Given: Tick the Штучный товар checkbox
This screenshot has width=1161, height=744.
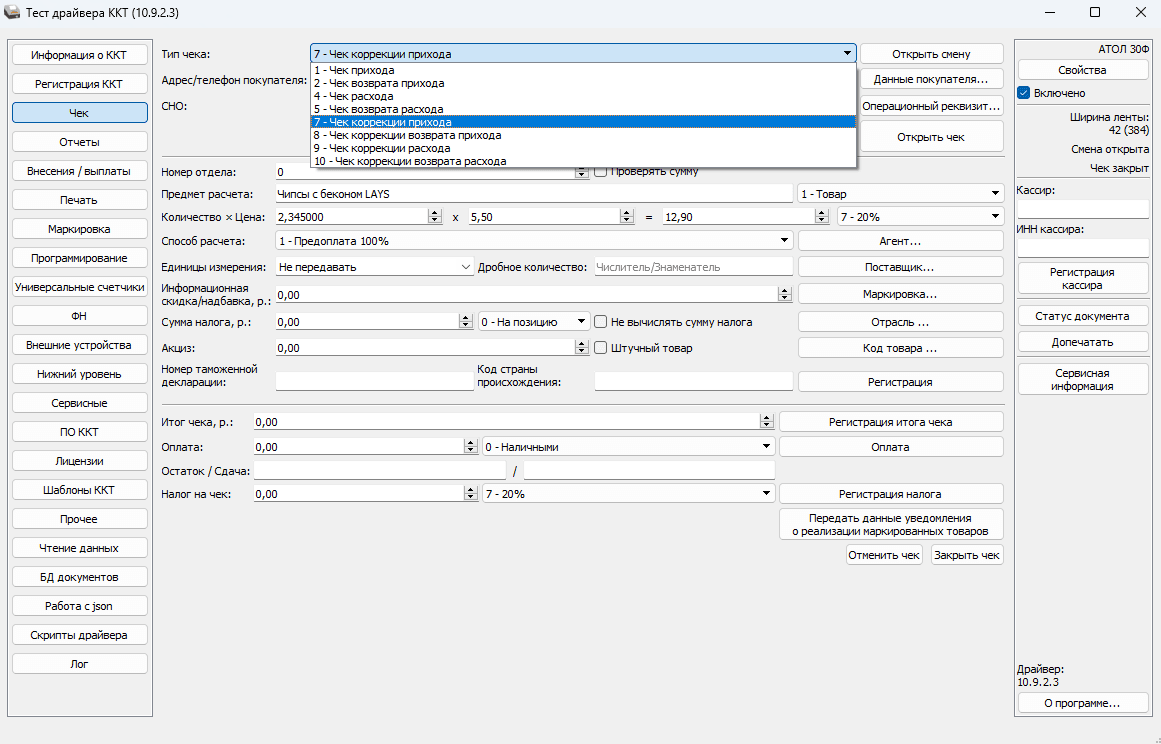Looking at the screenshot, I should (601, 348).
